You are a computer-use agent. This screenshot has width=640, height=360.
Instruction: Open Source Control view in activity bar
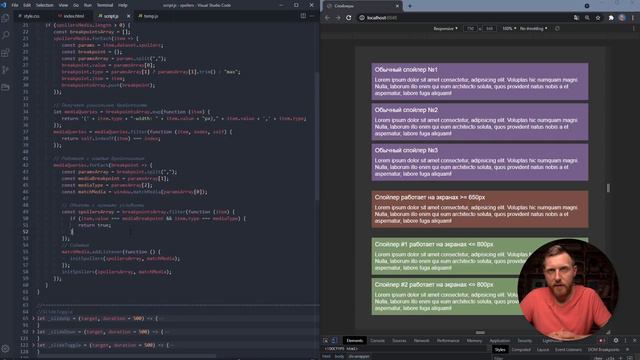point(5,70)
